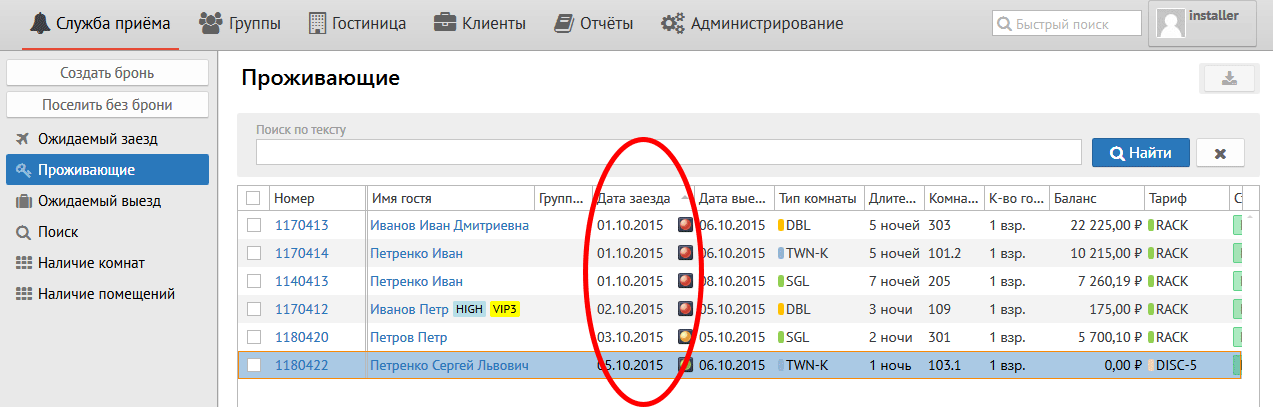Clear the search with the X button
Screen dimensions: 1273x407
coord(1220,153)
